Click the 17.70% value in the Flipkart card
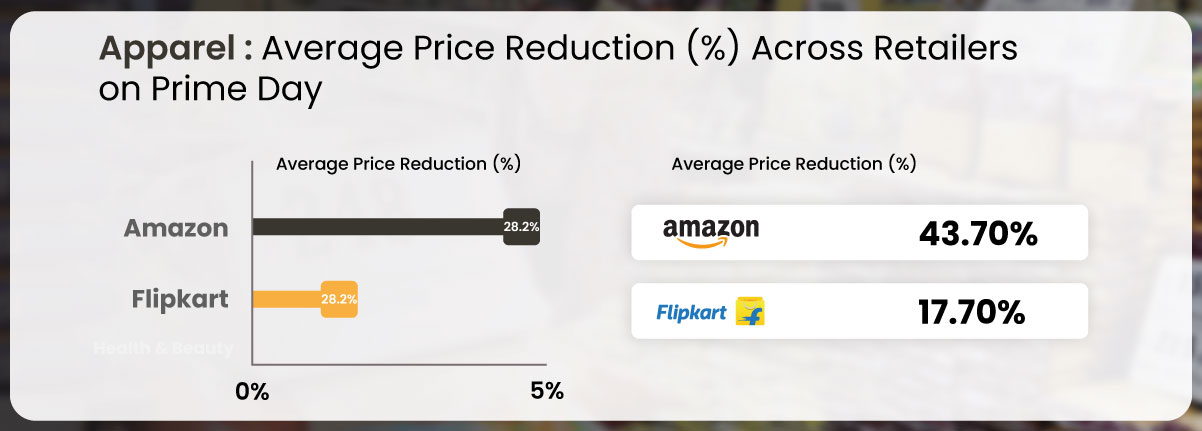Image resolution: width=1202 pixels, height=431 pixels. [x=972, y=312]
